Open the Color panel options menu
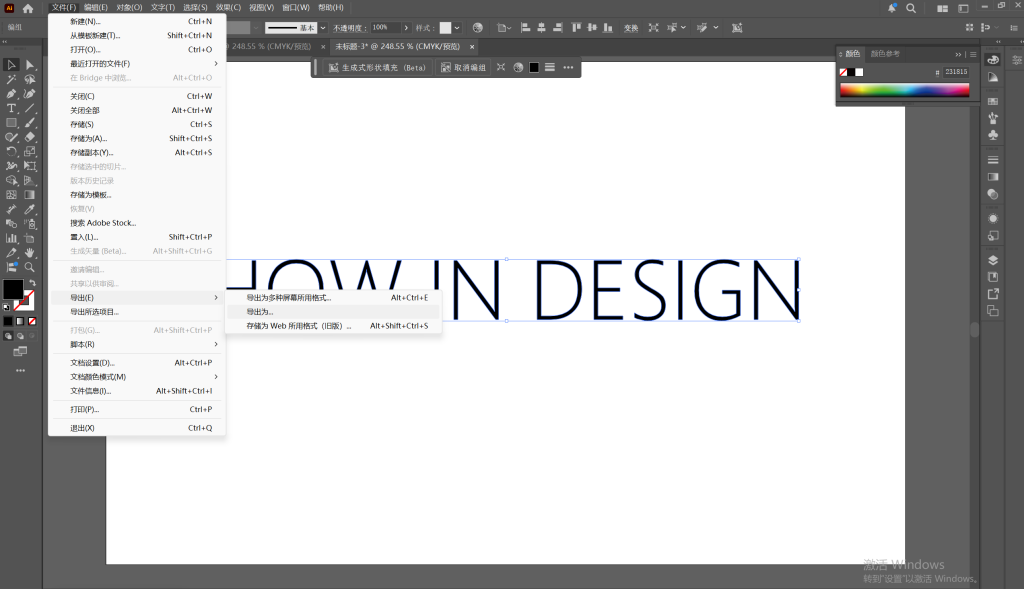1024x589 pixels. tap(973, 54)
